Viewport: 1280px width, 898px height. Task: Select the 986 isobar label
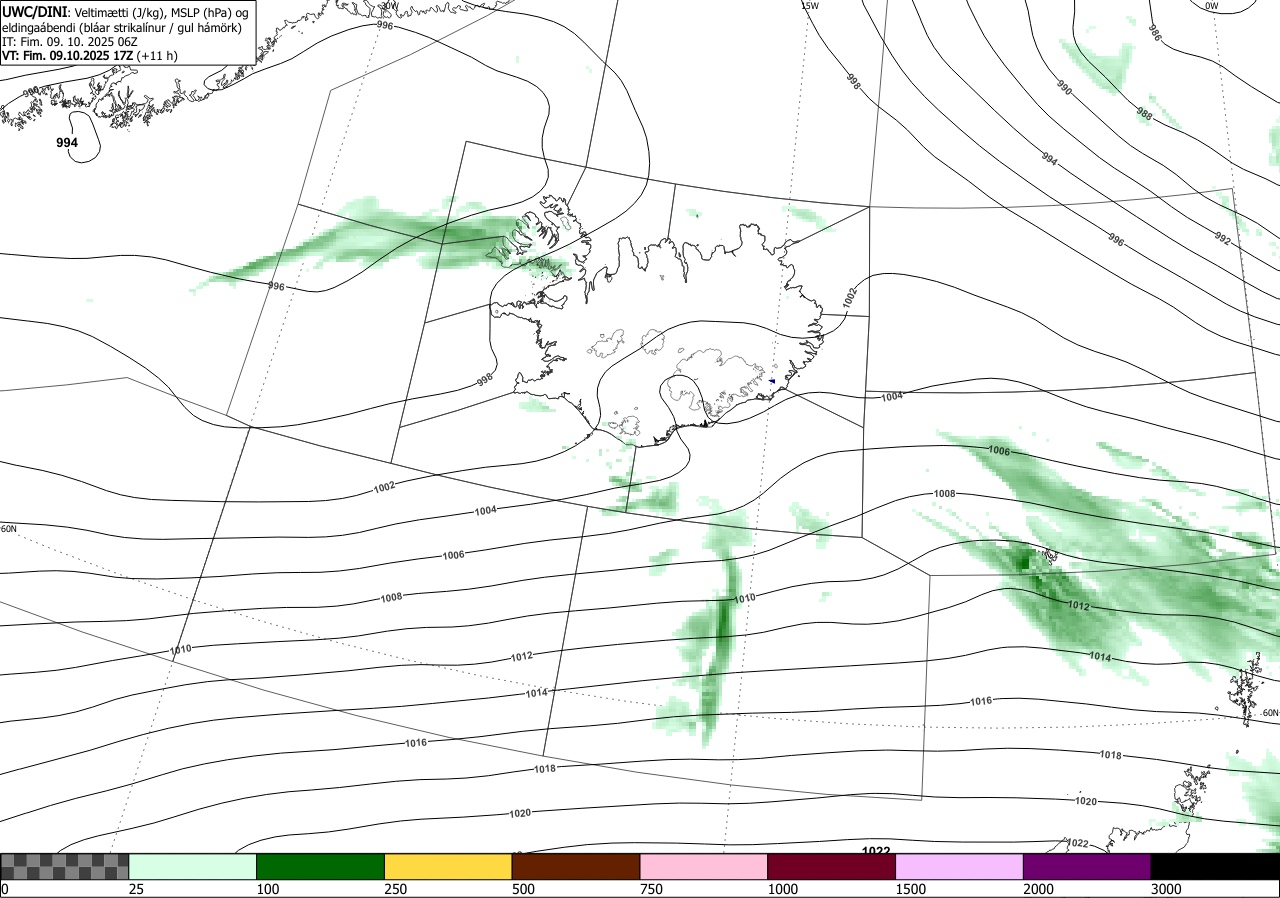tap(1155, 35)
